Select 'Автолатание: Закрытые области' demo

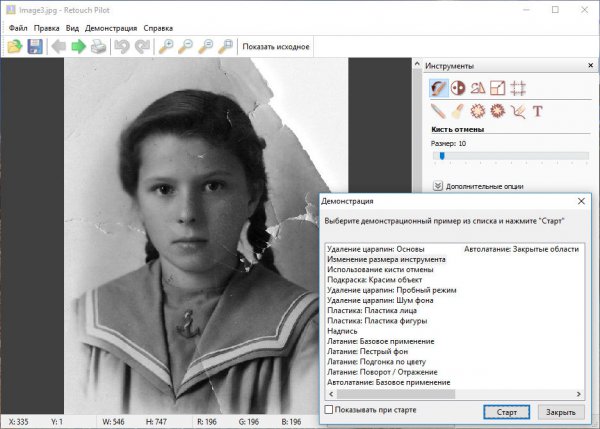click(521, 249)
